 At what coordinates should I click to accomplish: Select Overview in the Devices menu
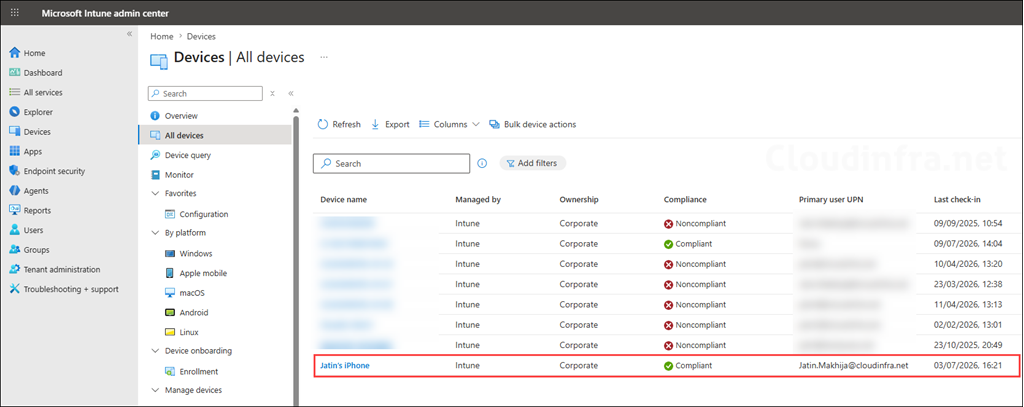[181, 116]
